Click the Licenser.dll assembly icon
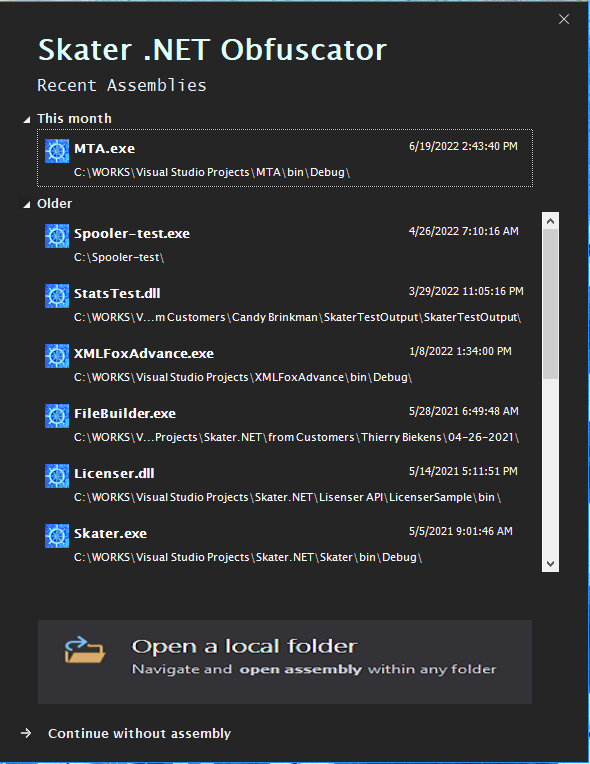Viewport: 590px width, 764px height. pyautogui.click(x=57, y=476)
